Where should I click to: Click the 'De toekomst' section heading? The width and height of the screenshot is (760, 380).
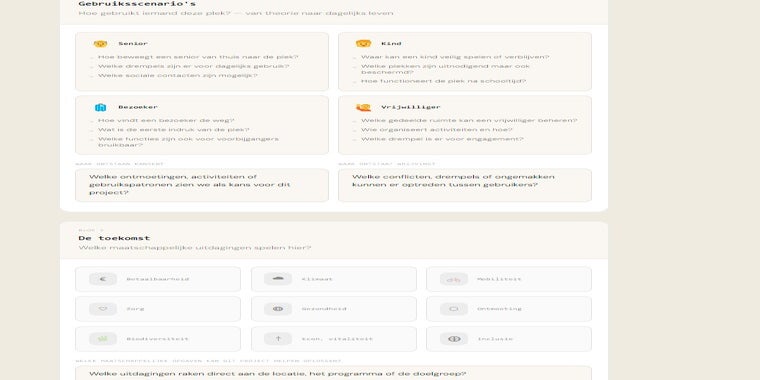point(114,238)
